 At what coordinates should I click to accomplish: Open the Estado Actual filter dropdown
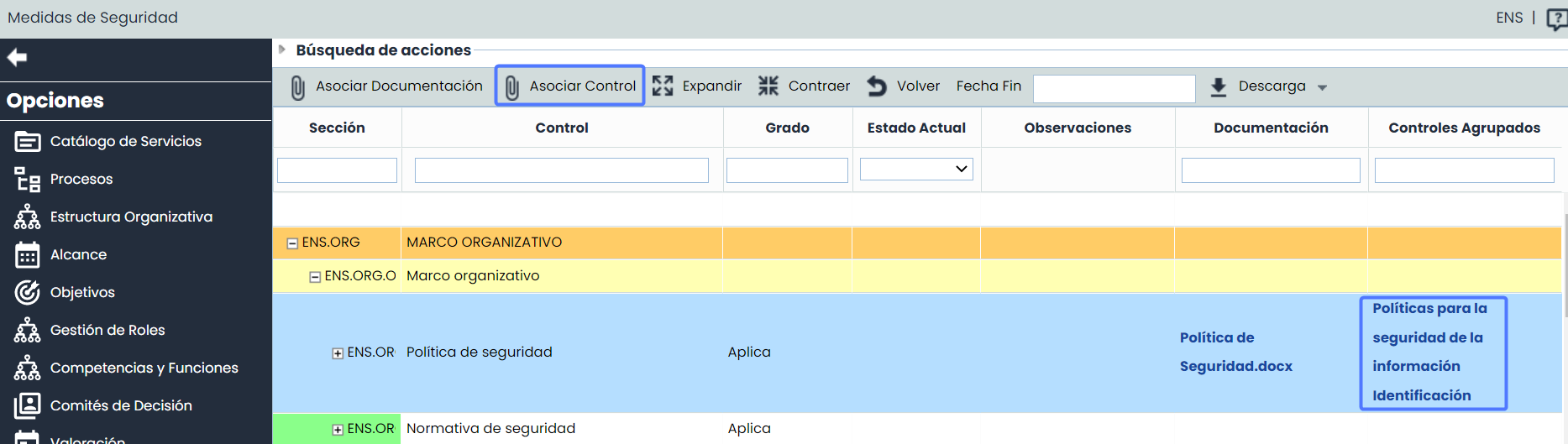(x=916, y=170)
